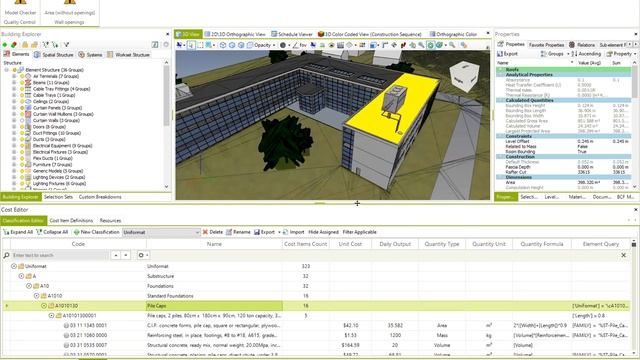Viewport: 640px width, 360px height.
Task: Open the Resources tab in Cost Editor
Action: click(110, 220)
